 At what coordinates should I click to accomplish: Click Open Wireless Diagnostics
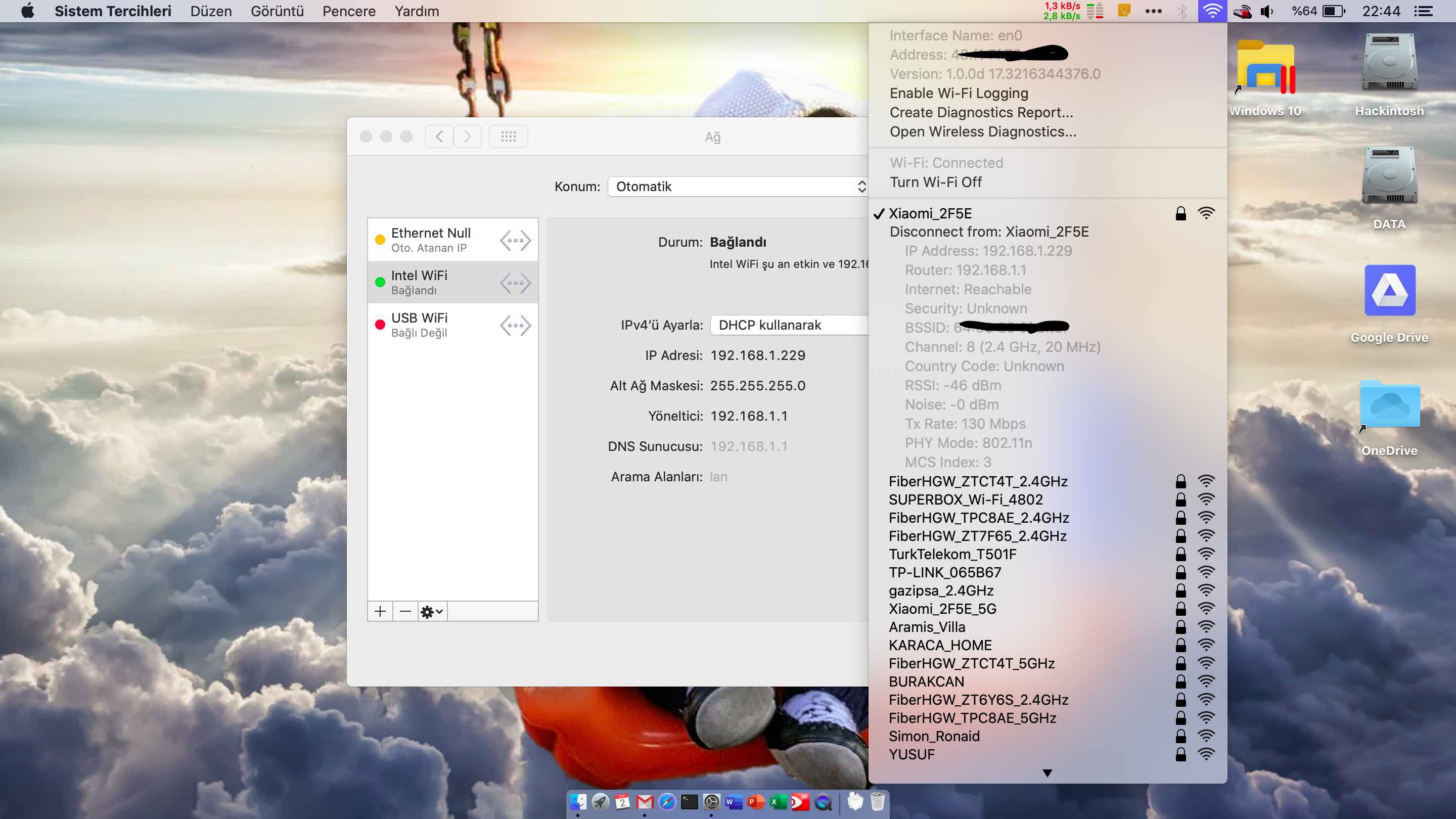coord(982,131)
